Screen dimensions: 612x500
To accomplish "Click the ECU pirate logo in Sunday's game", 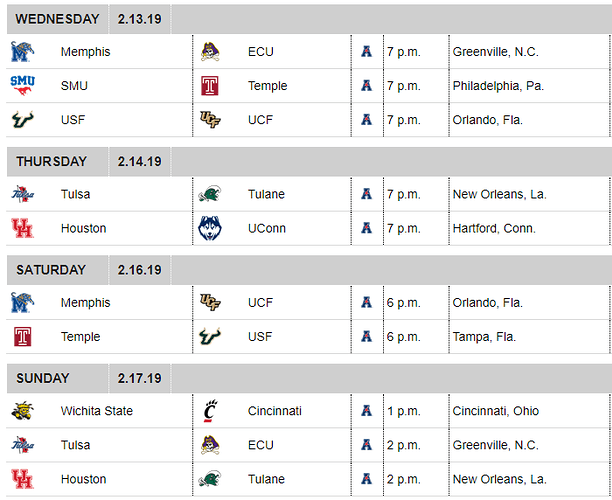I will [210, 445].
